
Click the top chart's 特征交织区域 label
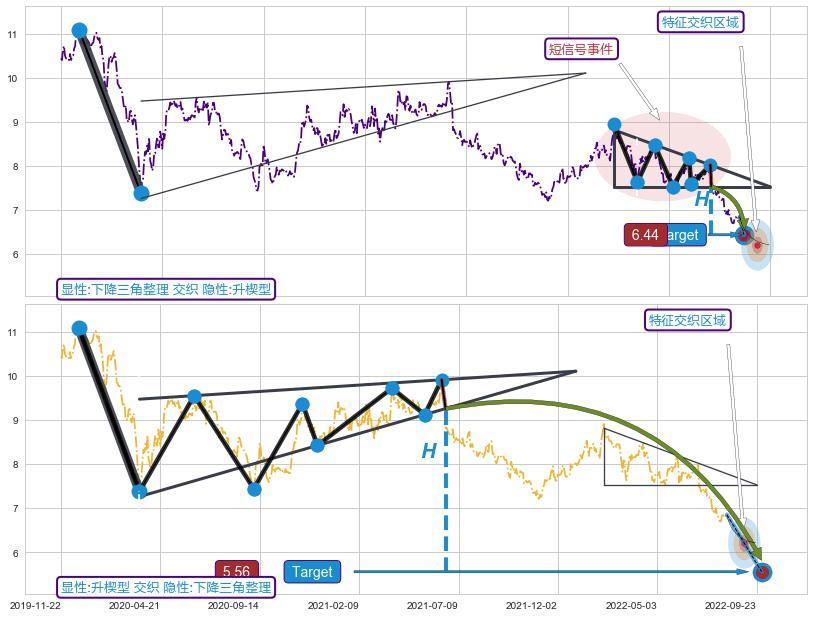(x=702, y=22)
